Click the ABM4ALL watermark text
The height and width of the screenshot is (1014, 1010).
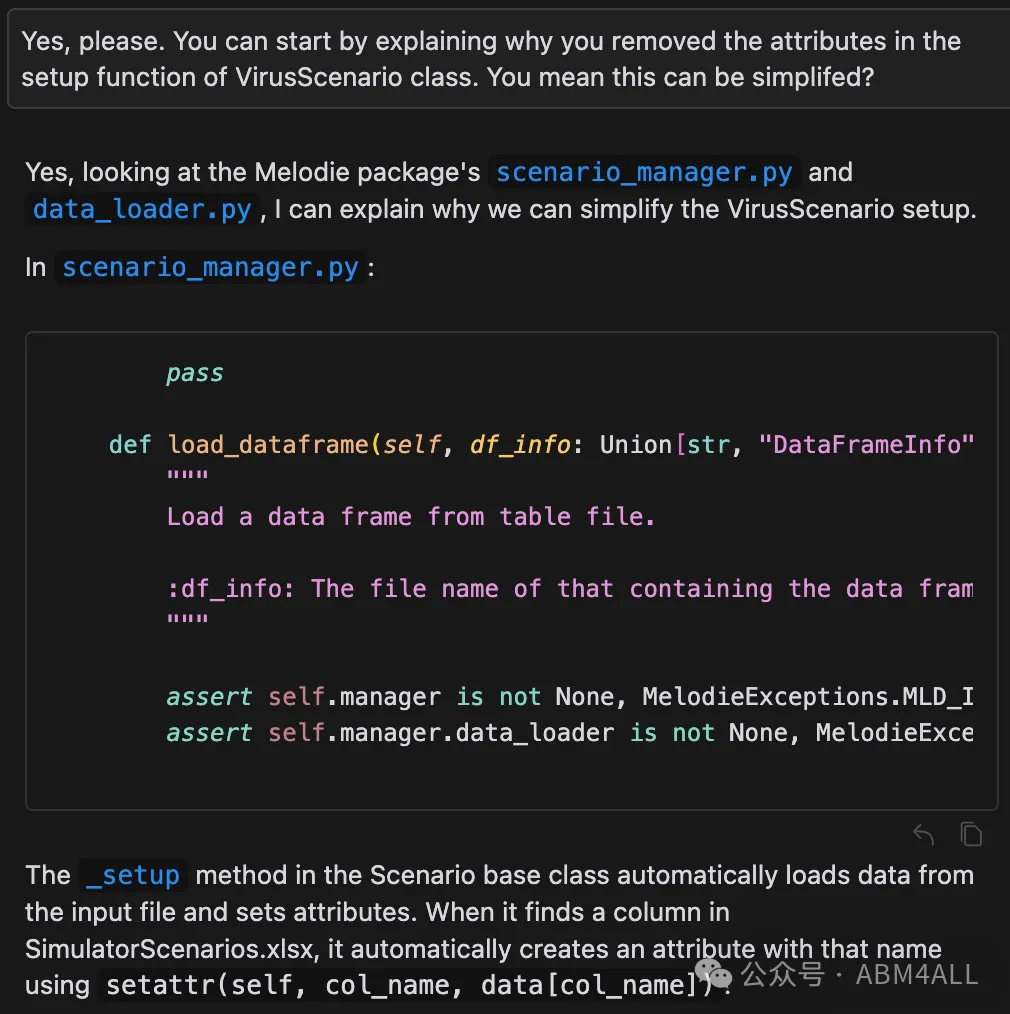pyautogui.click(x=917, y=975)
